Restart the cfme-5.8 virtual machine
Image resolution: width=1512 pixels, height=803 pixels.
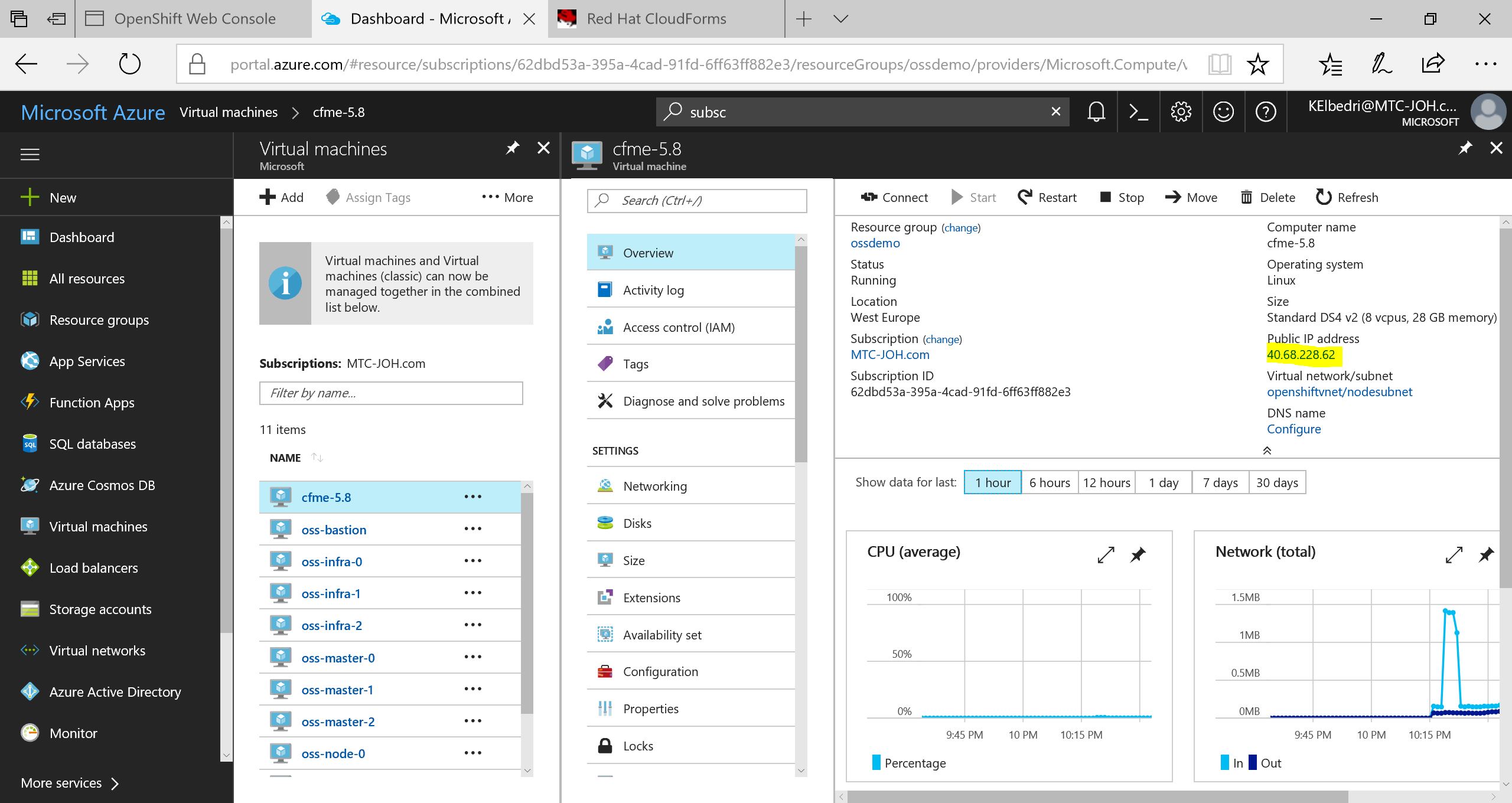(x=1047, y=197)
